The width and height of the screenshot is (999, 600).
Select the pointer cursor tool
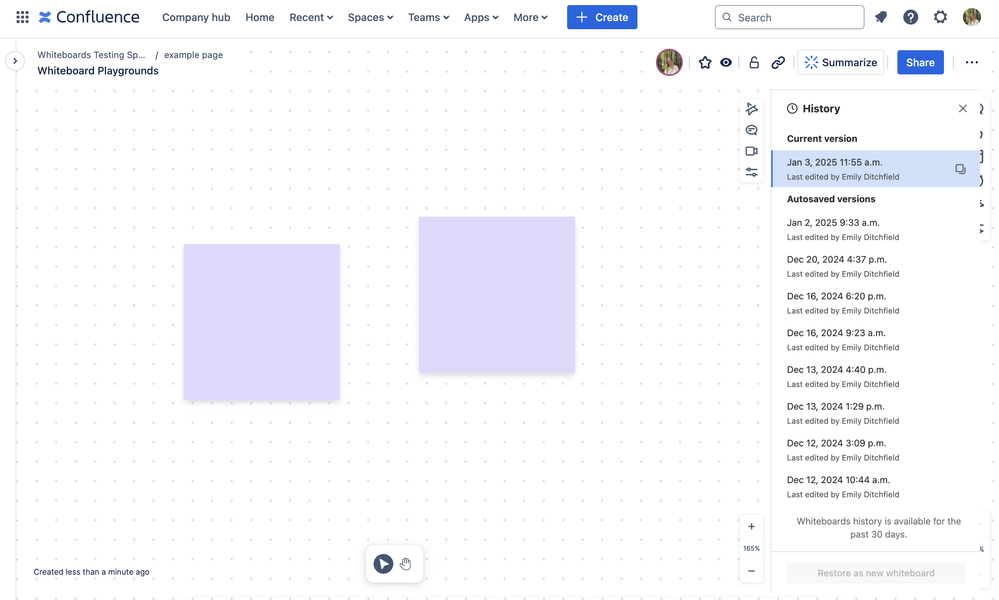coord(383,564)
